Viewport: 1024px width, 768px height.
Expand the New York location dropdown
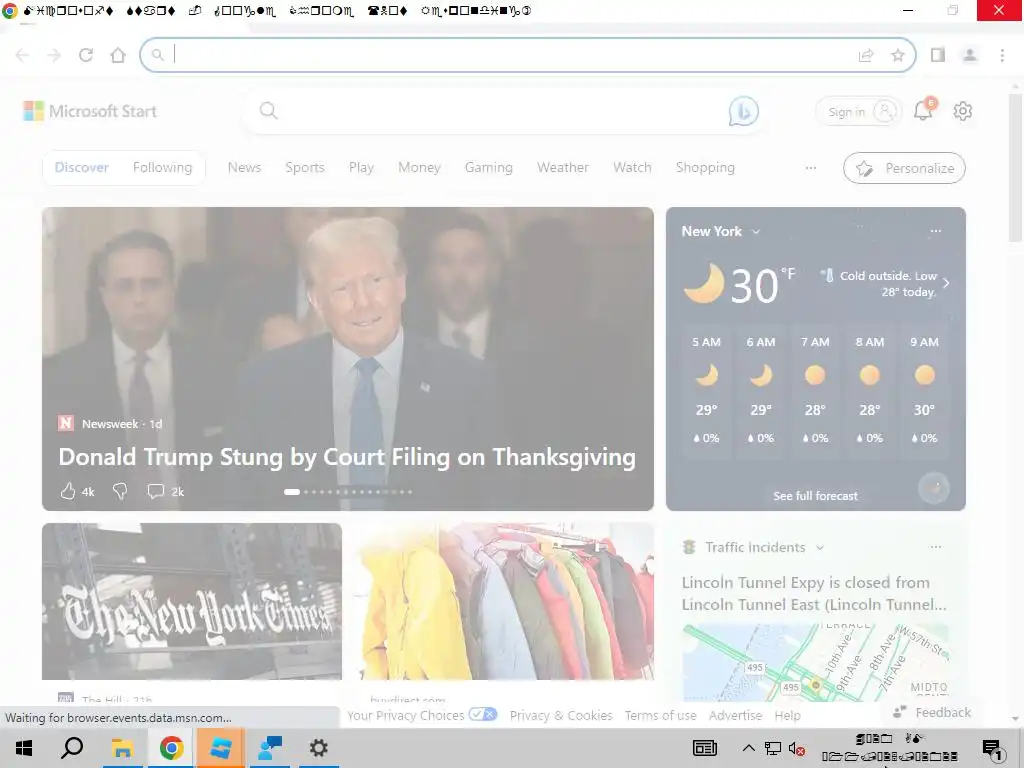pos(756,232)
